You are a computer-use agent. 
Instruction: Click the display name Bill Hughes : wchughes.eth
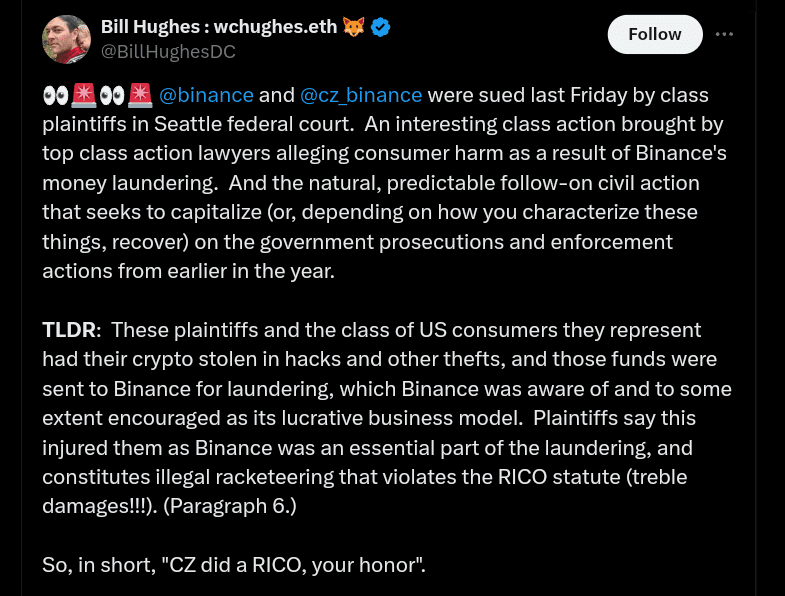click(219, 27)
